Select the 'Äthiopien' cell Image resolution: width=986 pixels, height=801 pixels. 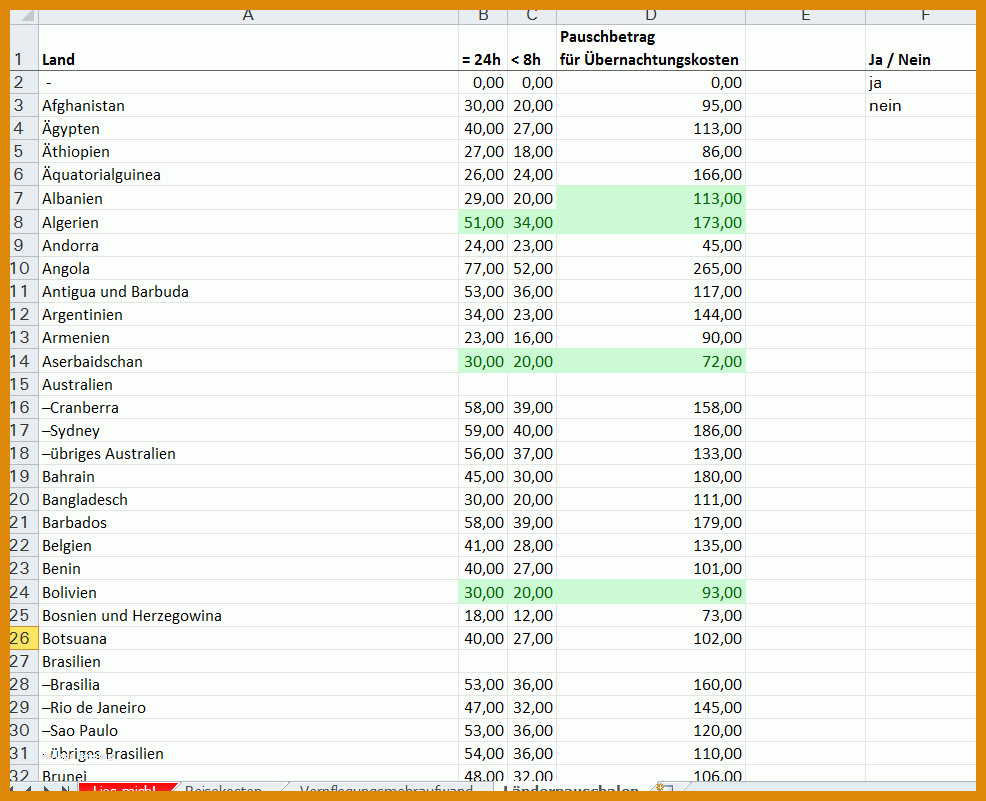(x=248, y=152)
